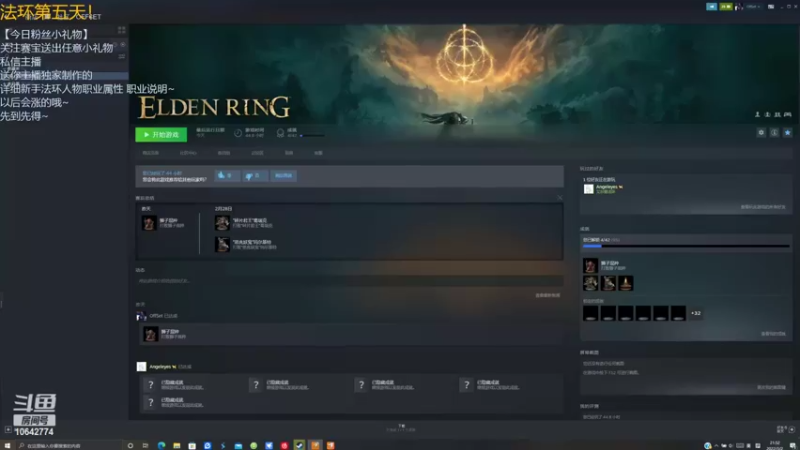
Task: View all friends who played link
Action: [x=763, y=207]
